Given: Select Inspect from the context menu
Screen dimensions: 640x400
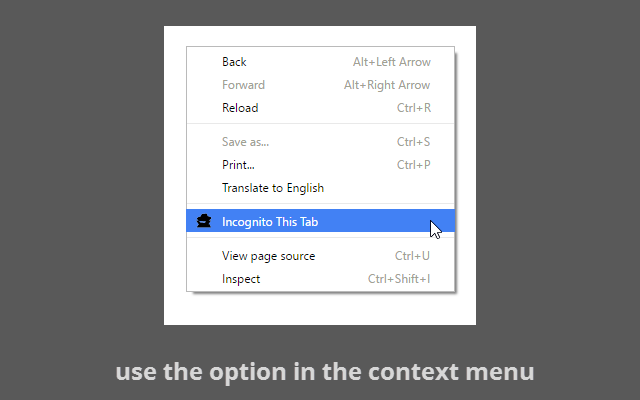Looking at the screenshot, I should 241,279.
